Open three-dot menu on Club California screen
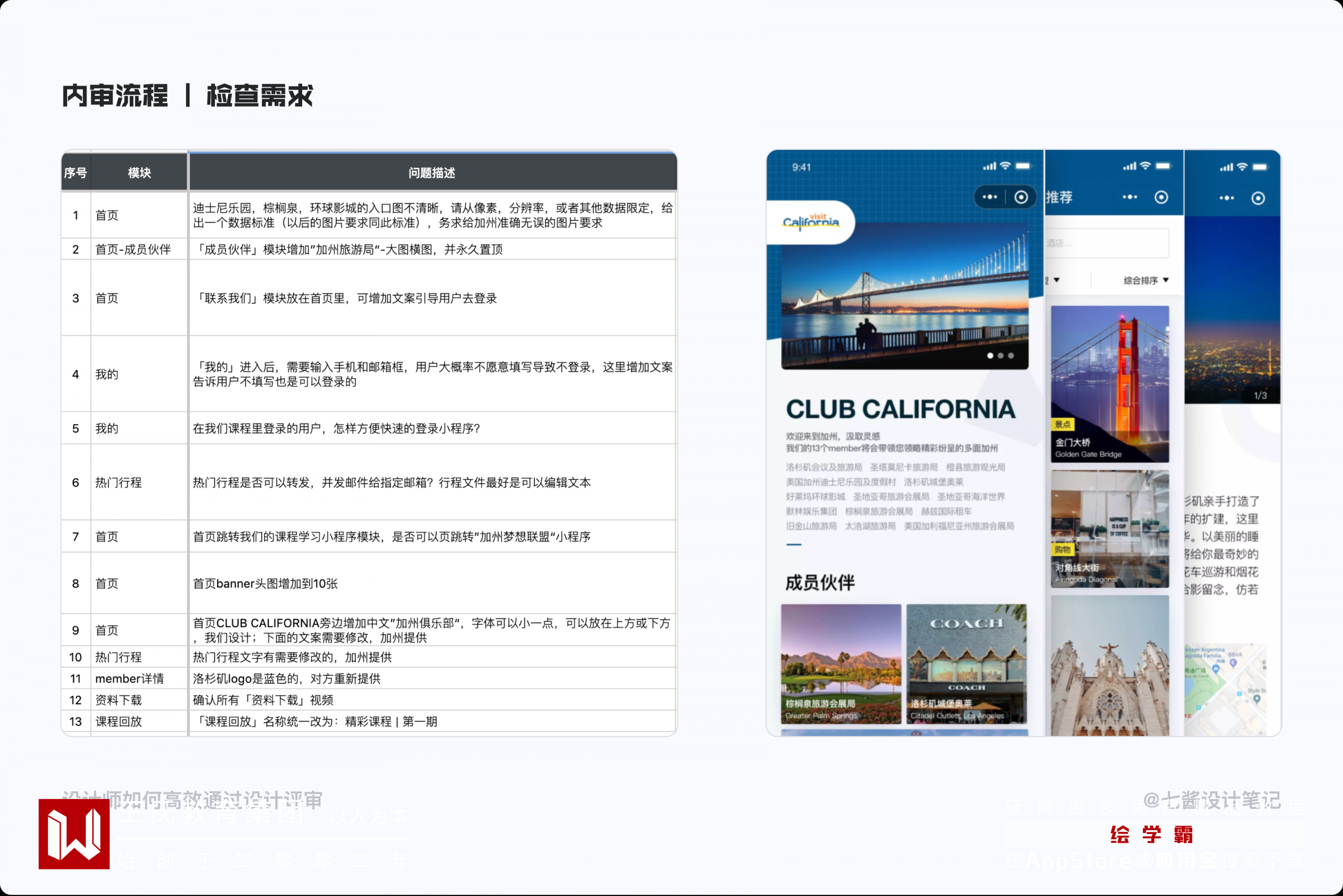Image resolution: width=1343 pixels, height=896 pixels. [989, 197]
